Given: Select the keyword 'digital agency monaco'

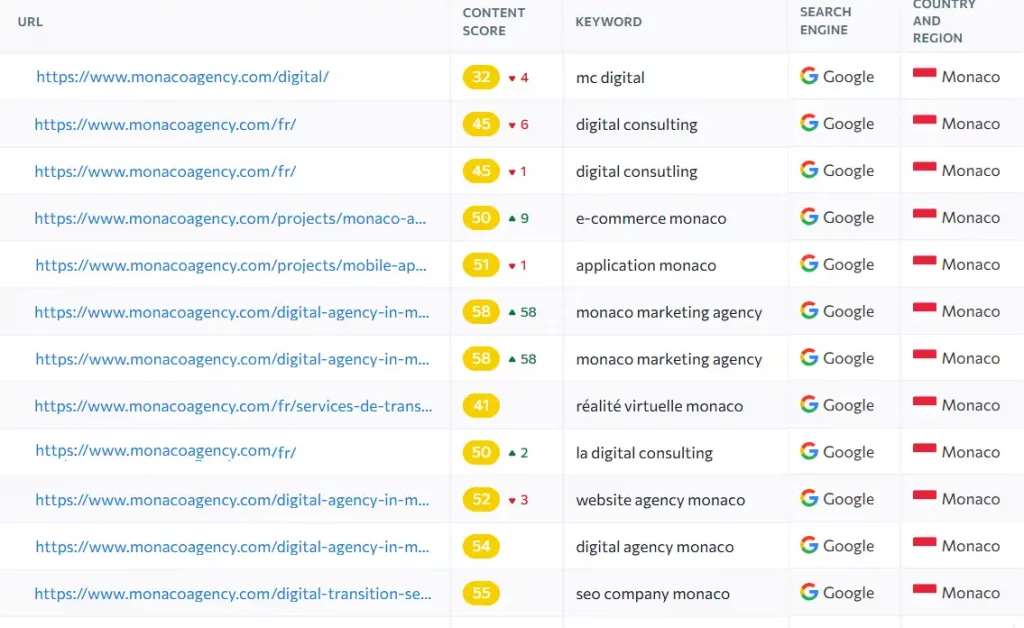Looking at the screenshot, I should point(655,547).
